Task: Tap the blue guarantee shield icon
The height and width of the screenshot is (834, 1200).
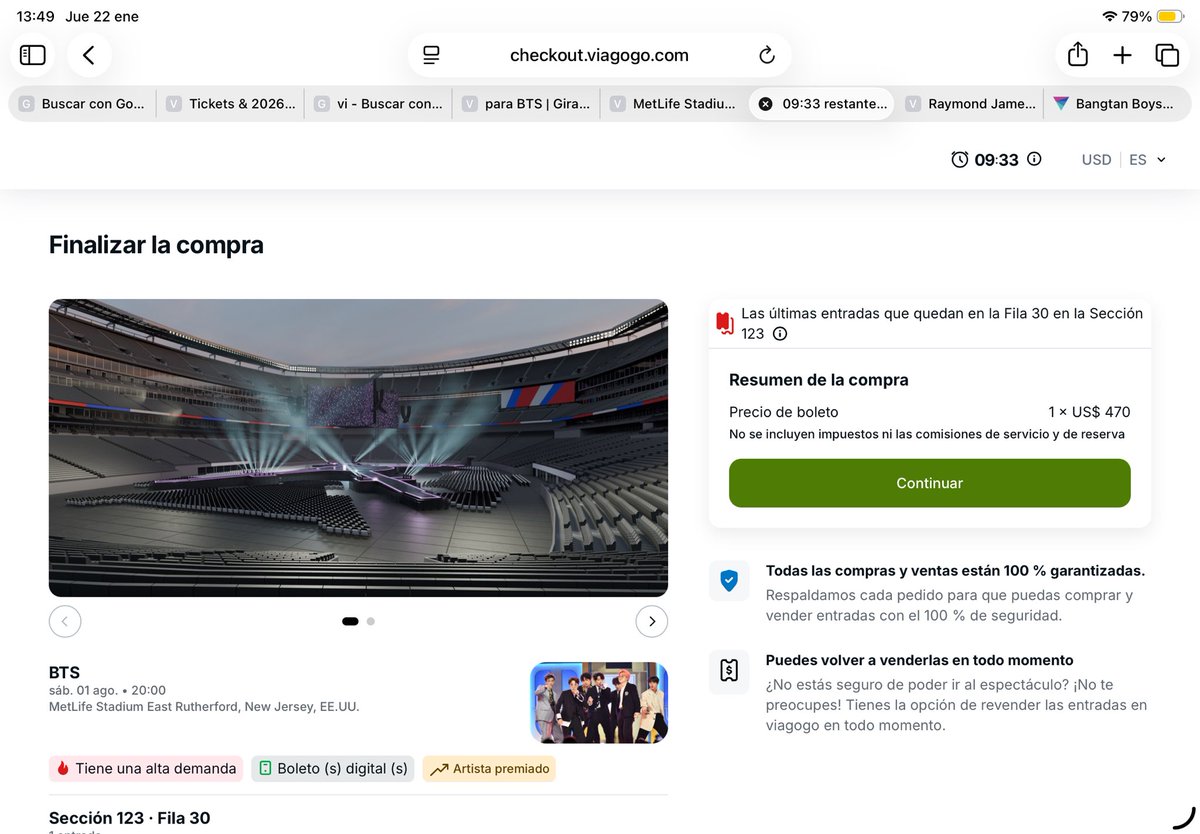Action: (x=729, y=581)
